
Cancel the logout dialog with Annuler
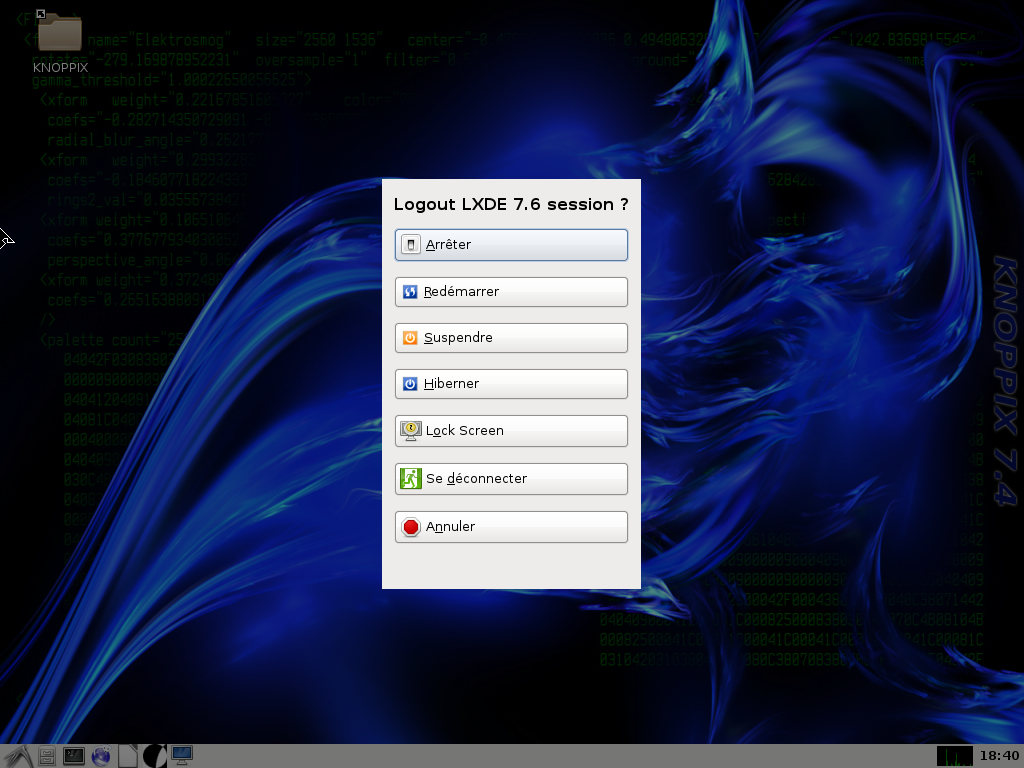511,527
